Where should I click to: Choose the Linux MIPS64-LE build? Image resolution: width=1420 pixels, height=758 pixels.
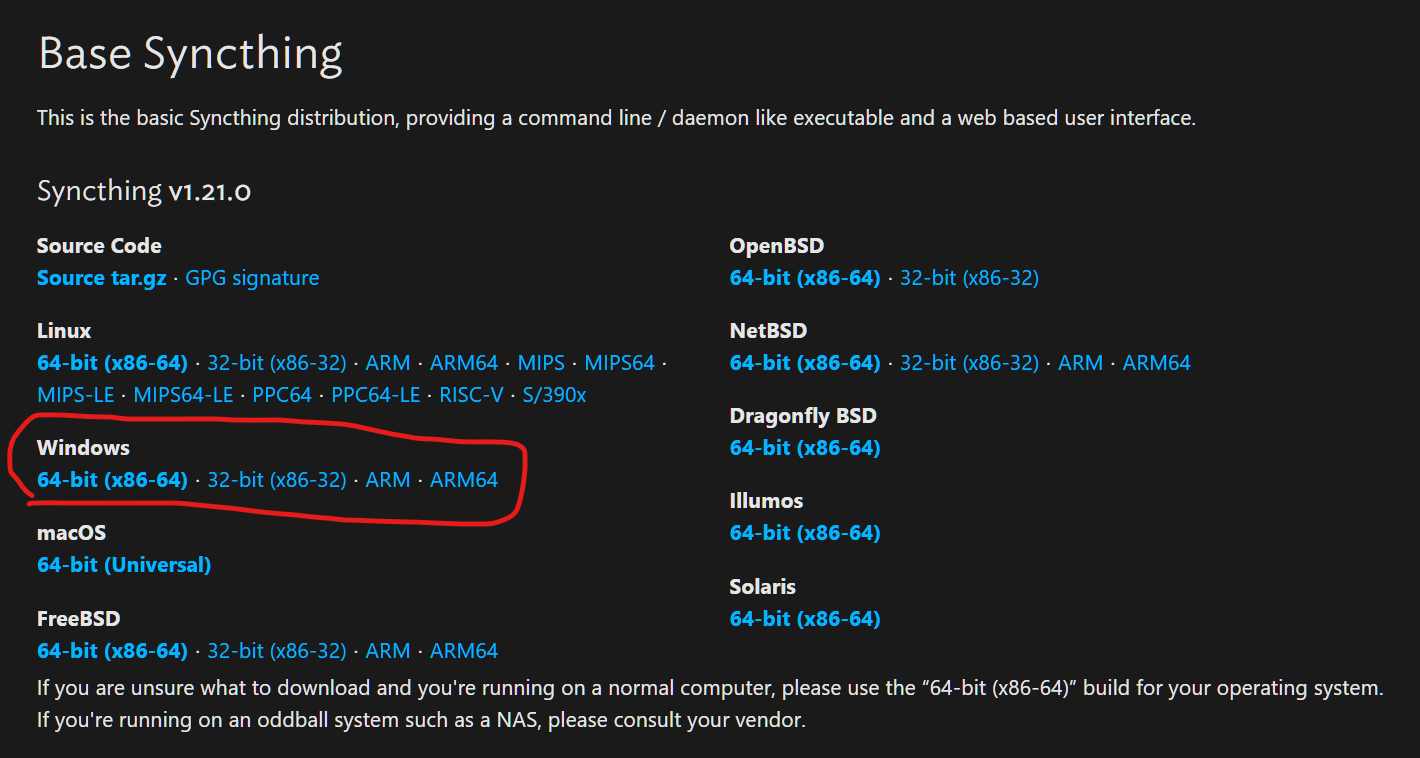tap(183, 395)
